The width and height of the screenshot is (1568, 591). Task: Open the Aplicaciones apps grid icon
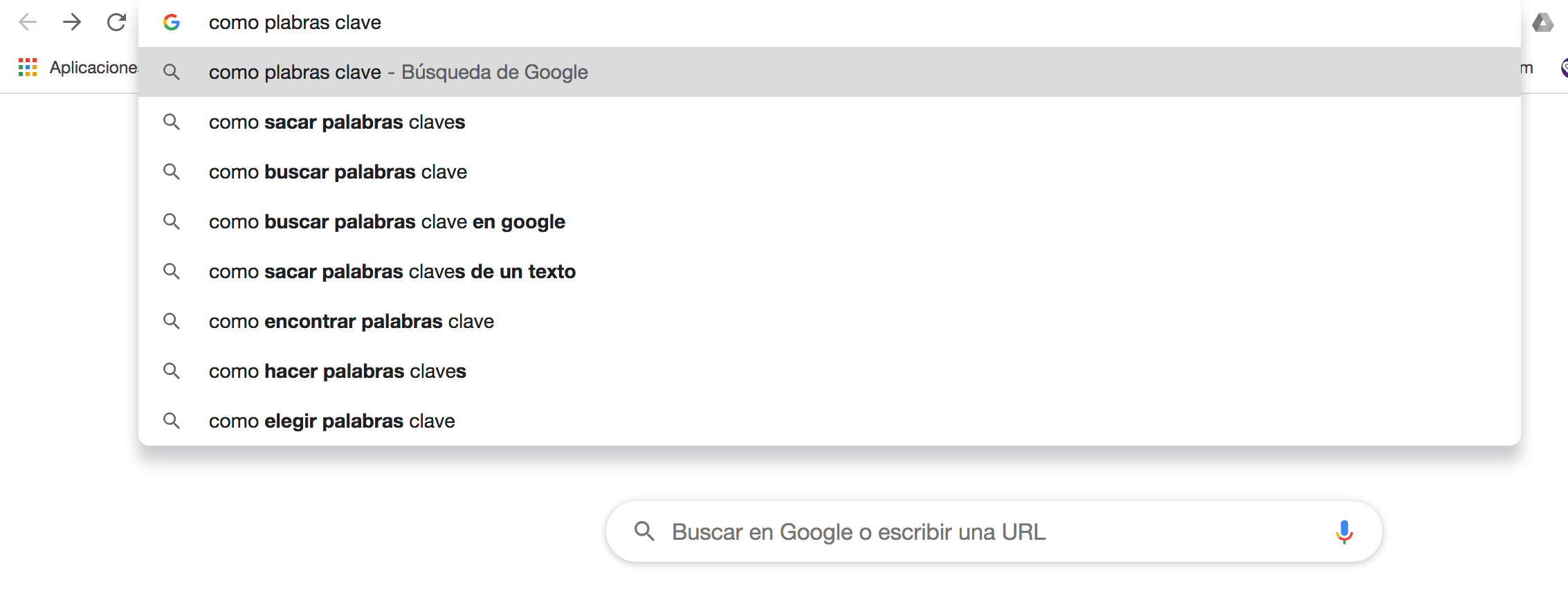28,67
